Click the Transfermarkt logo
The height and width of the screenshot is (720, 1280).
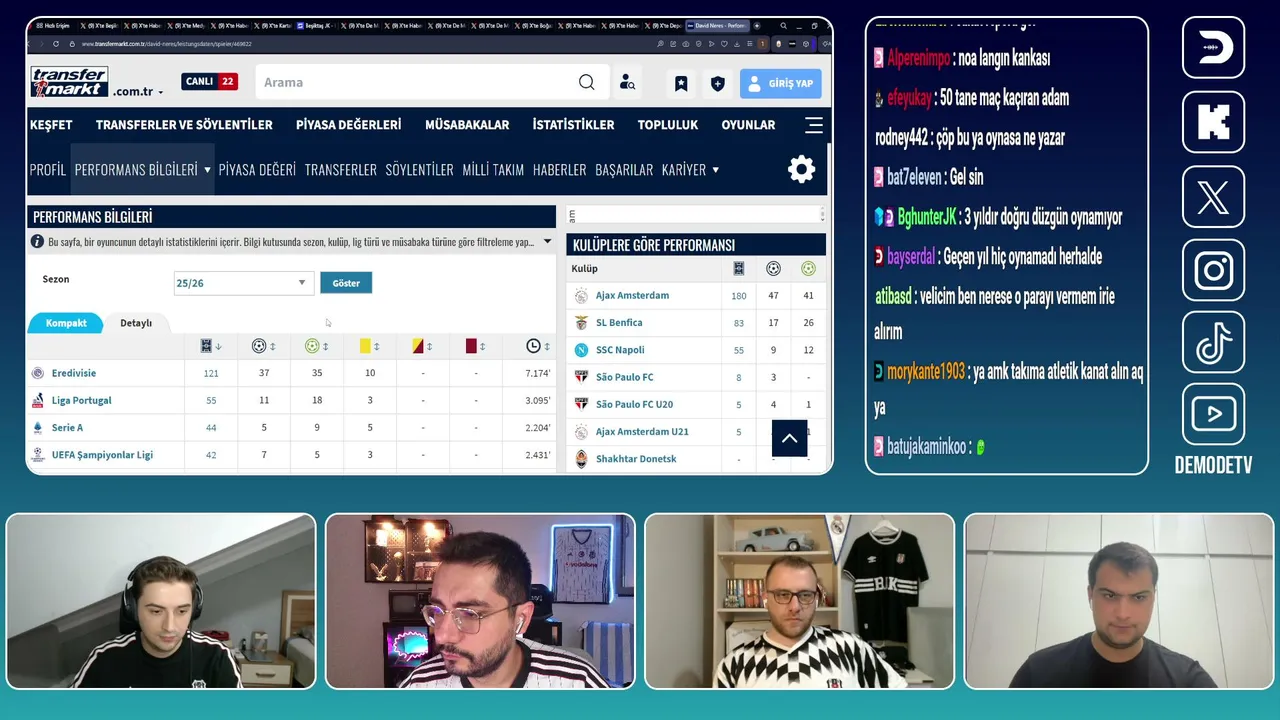tap(68, 82)
